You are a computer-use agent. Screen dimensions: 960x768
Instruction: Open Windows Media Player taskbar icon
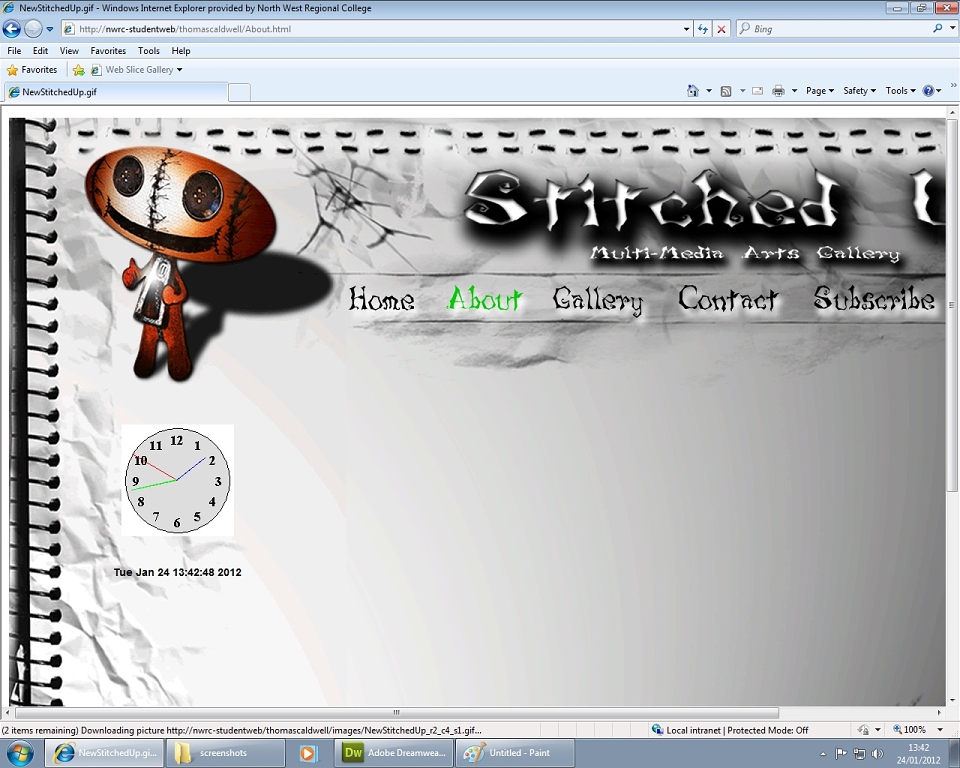coord(308,753)
